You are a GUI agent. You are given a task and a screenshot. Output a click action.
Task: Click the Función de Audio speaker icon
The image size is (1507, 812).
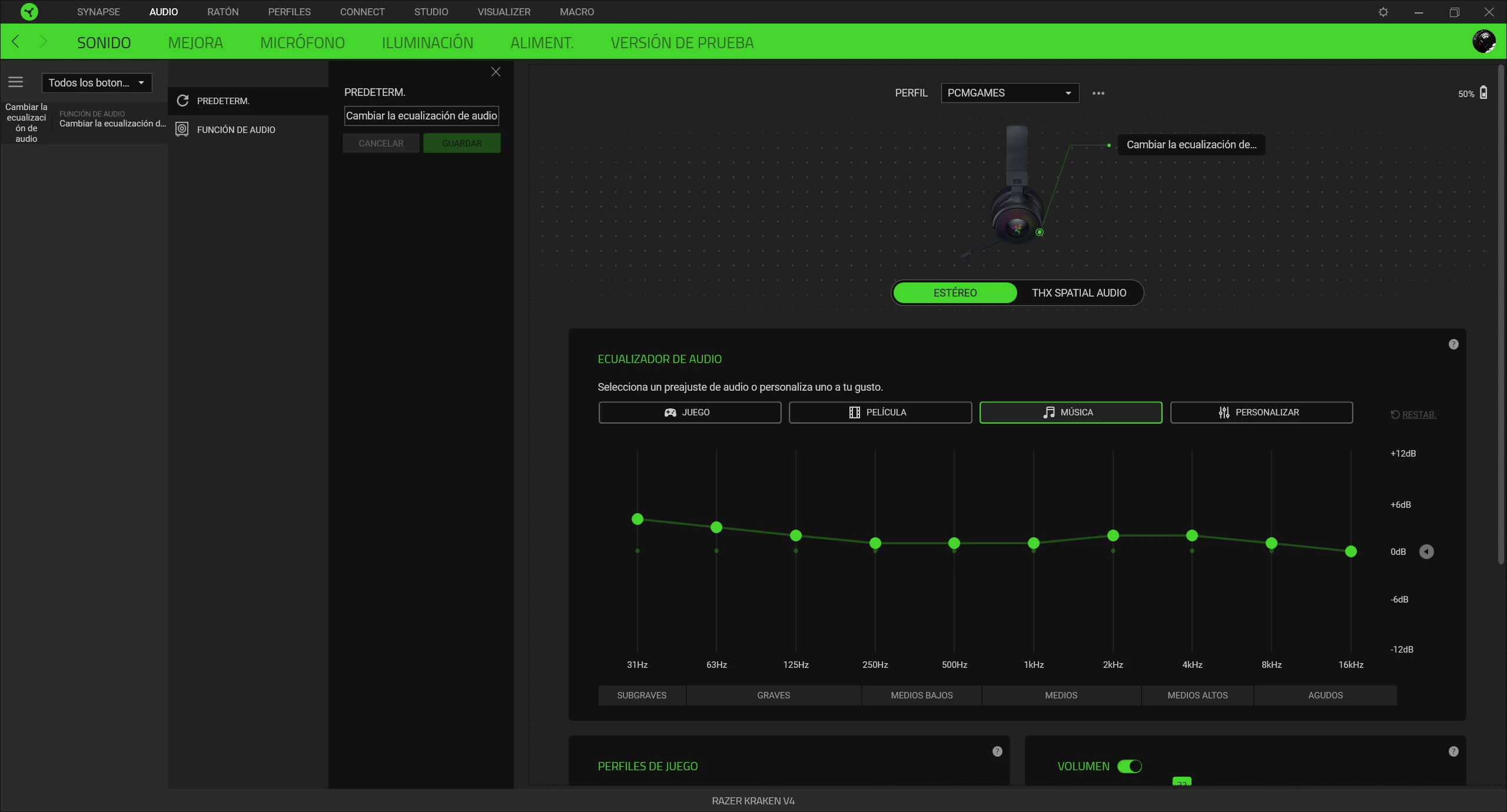[182, 129]
